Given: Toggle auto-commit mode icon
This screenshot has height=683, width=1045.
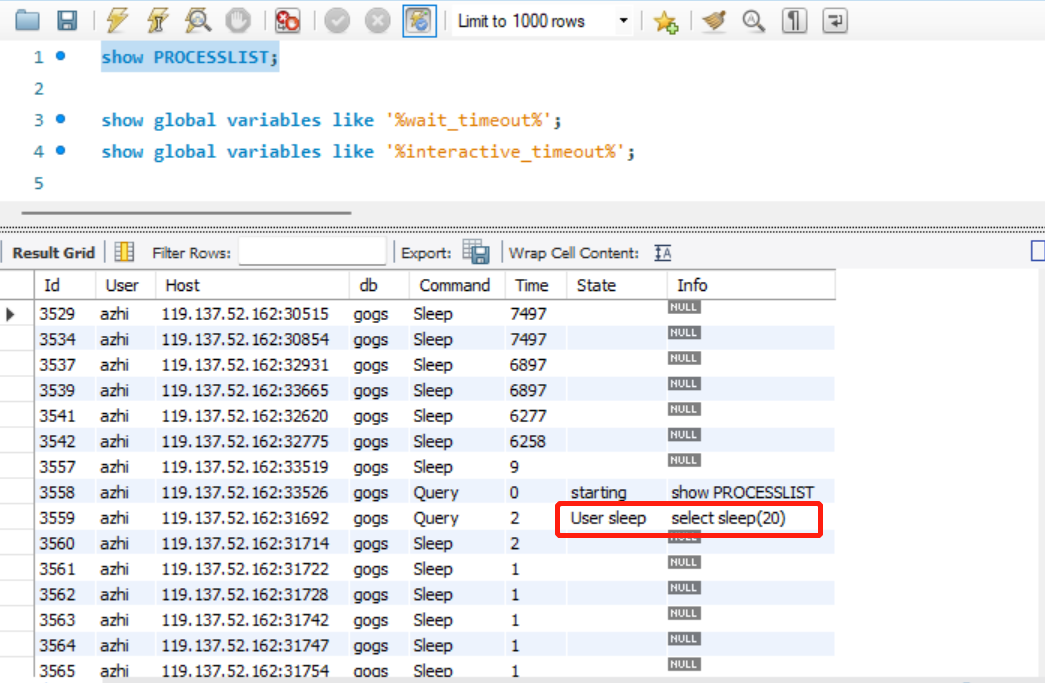Looking at the screenshot, I should (x=419, y=21).
